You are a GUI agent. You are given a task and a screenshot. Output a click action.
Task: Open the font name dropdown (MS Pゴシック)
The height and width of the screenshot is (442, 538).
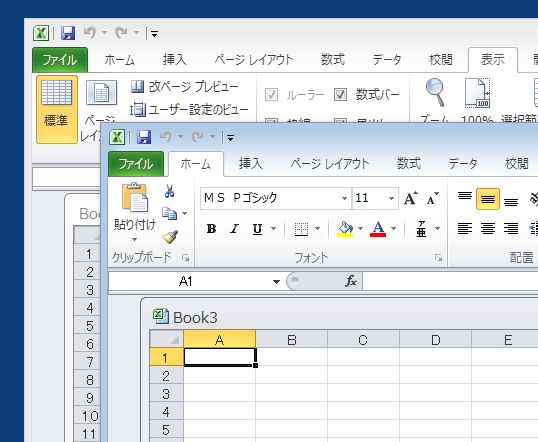click(x=344, y=198)
